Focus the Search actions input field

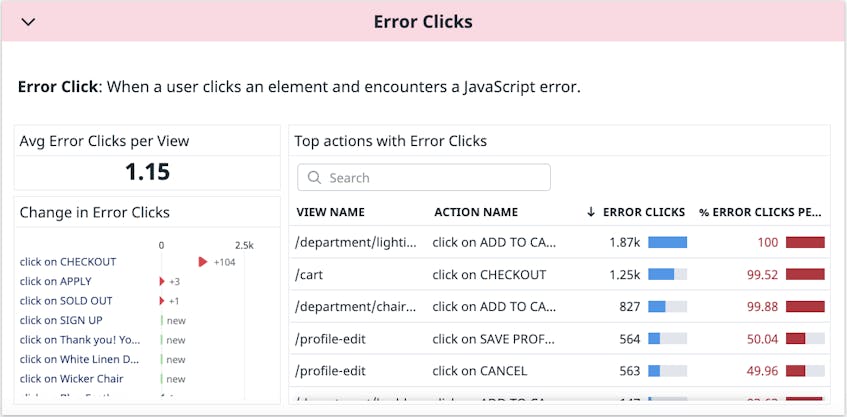(x=424, y=178)
